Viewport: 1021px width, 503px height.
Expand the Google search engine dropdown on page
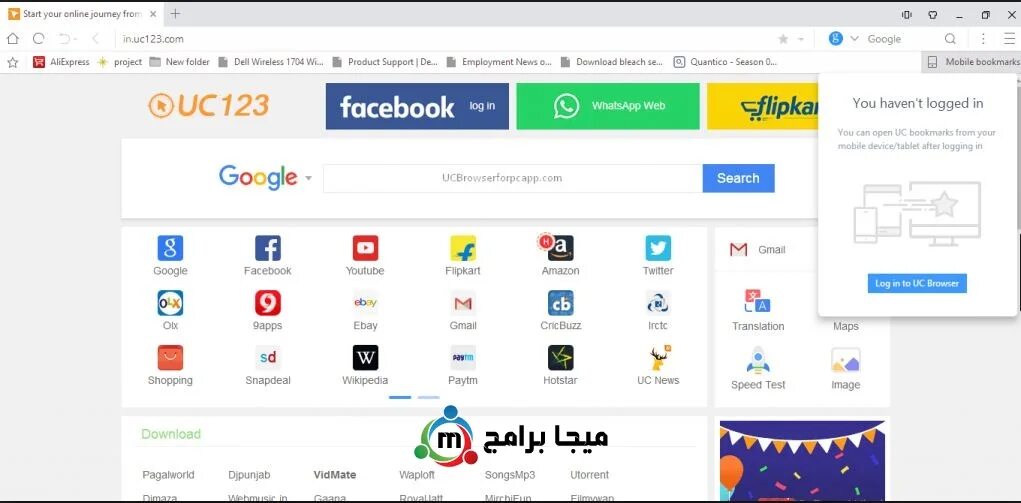[x=308, y=178]
